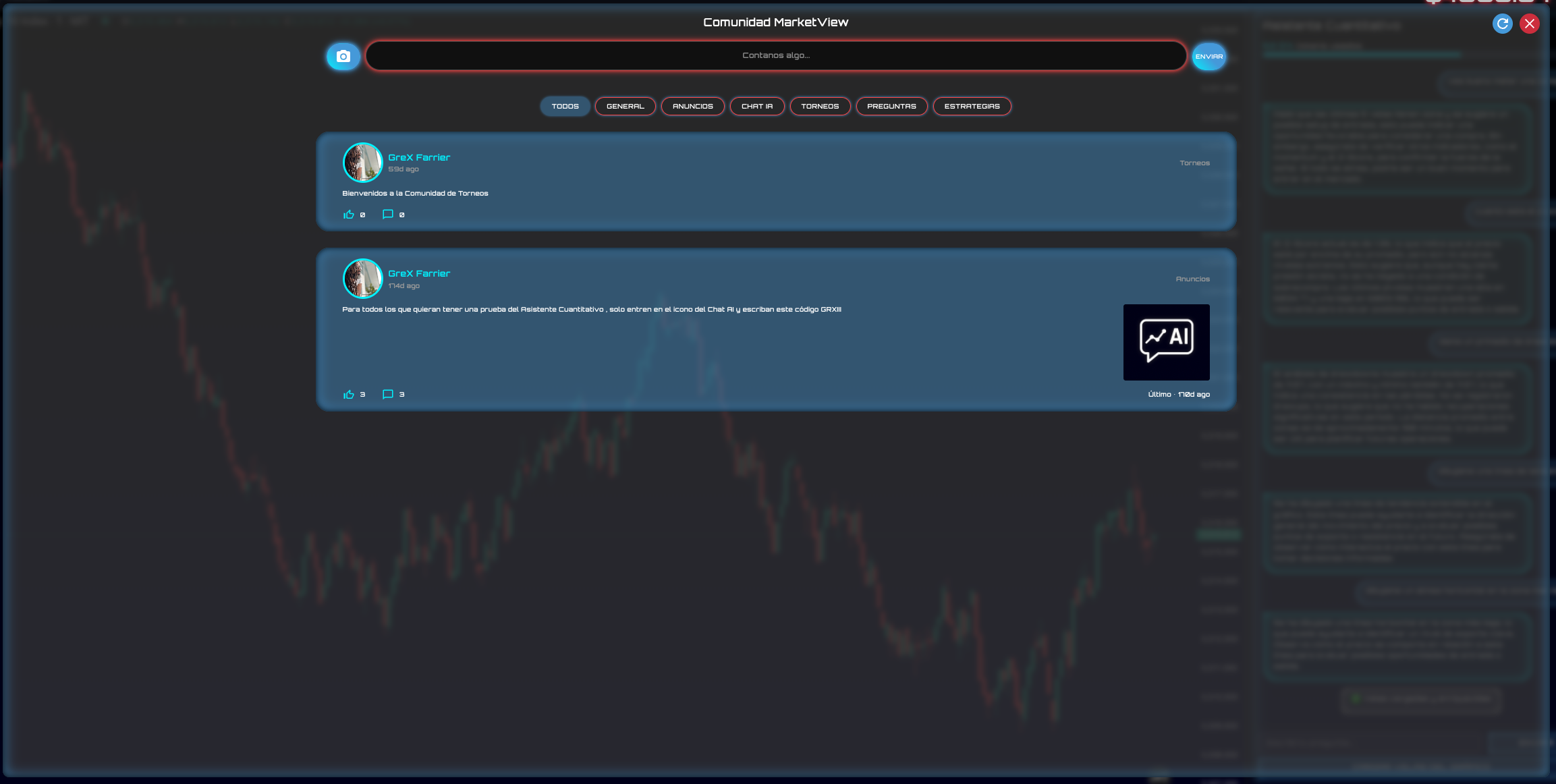Click GreX Farrier's avatar on the second post
The image size is (1556, 784).
[x=362, y=279]
